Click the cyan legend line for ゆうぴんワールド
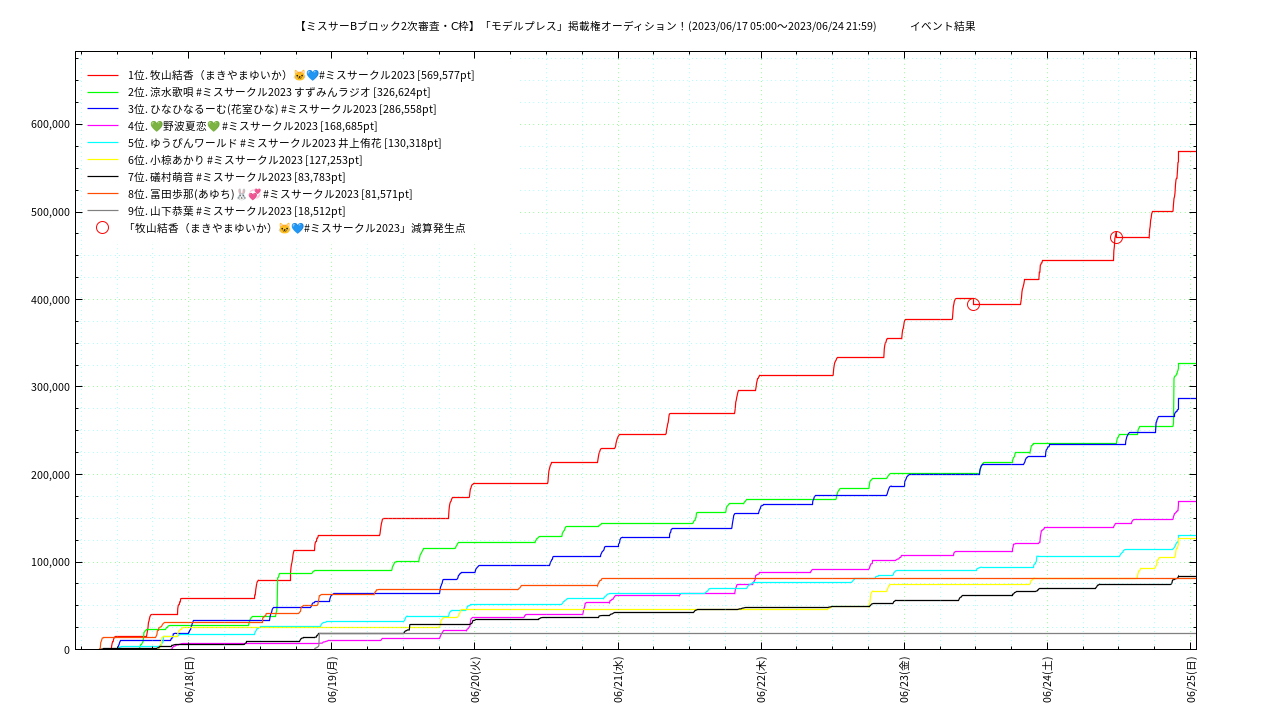The height and width of the screenshot is (720, 1280). (x=103, y=143)
